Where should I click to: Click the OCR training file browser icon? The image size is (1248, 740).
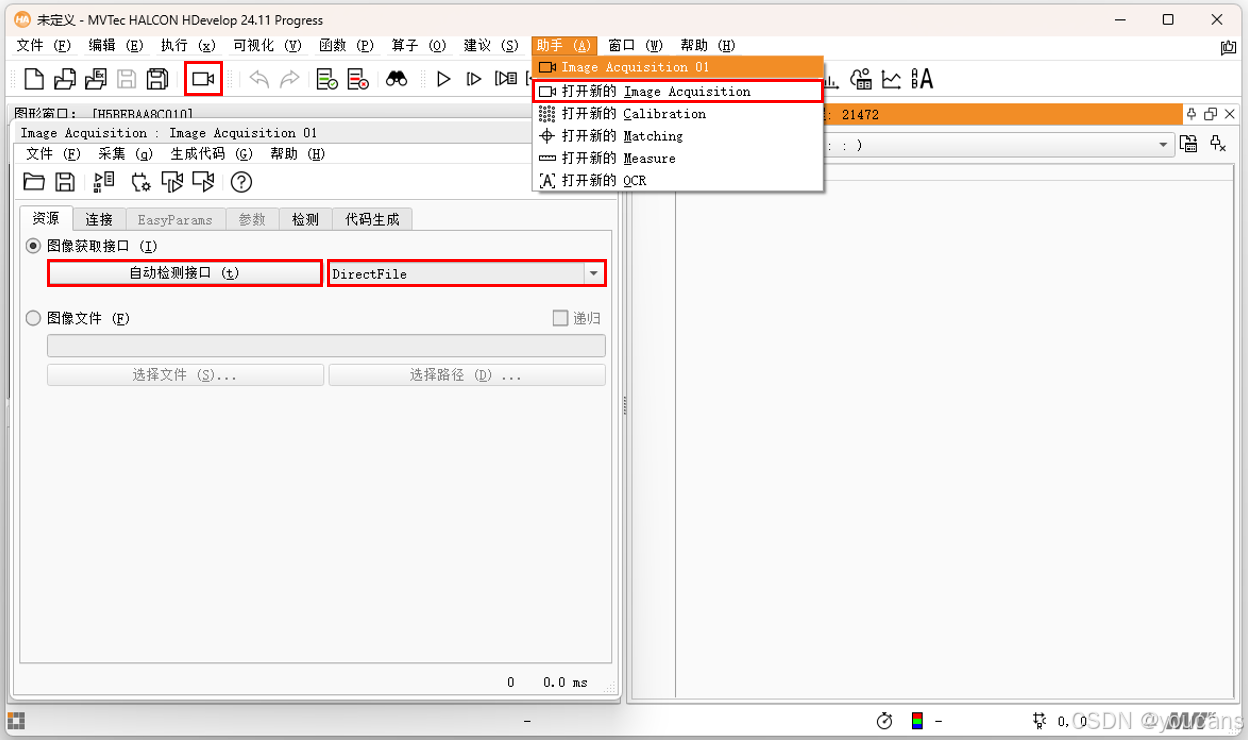click(922, 79)
